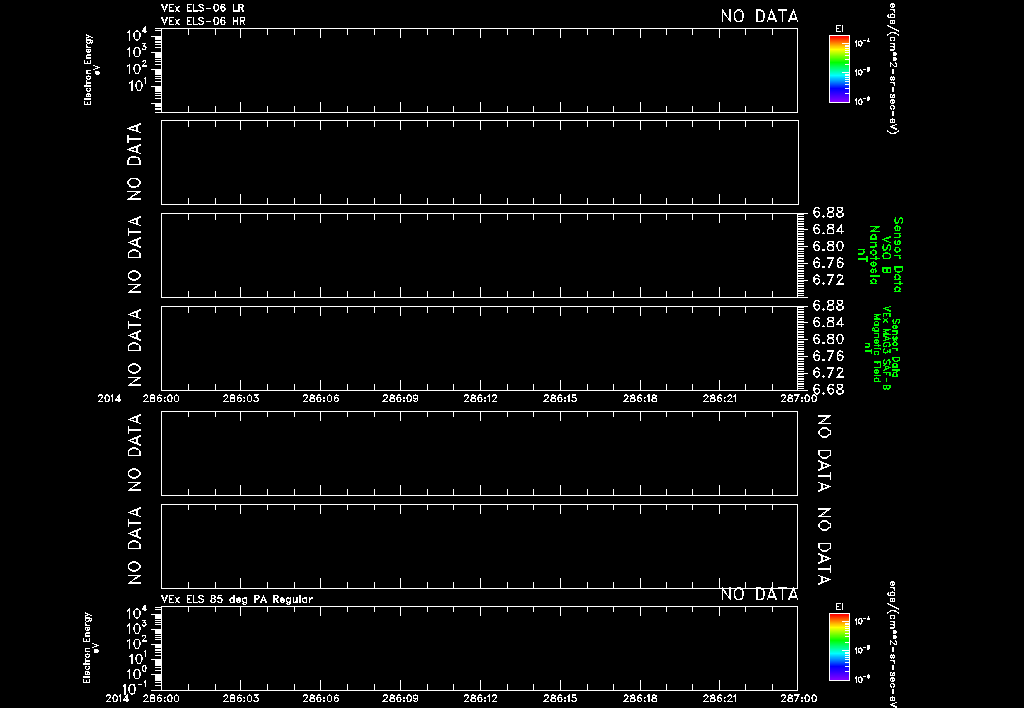The width and height of the screenshot is (1024, 708).
Task: Click the "VEx ELS-06 LR" plot title
Action: pyautogui.click(x=202, y=8)
